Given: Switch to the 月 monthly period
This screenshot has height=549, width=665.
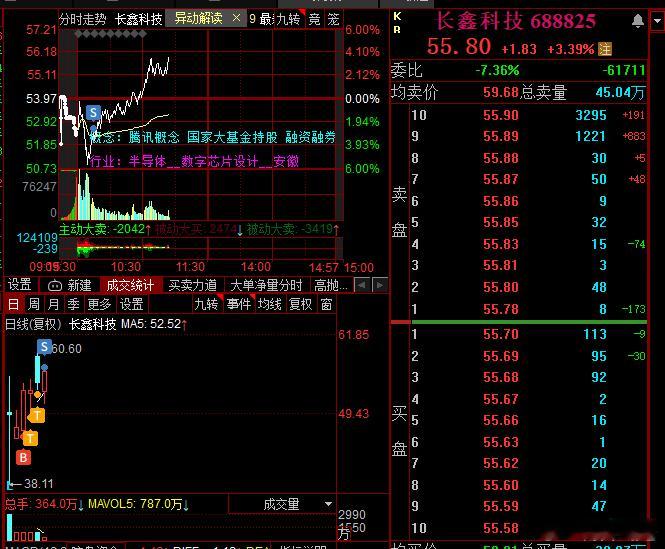Looking at the screenshot, I should [x=53, y=304].
